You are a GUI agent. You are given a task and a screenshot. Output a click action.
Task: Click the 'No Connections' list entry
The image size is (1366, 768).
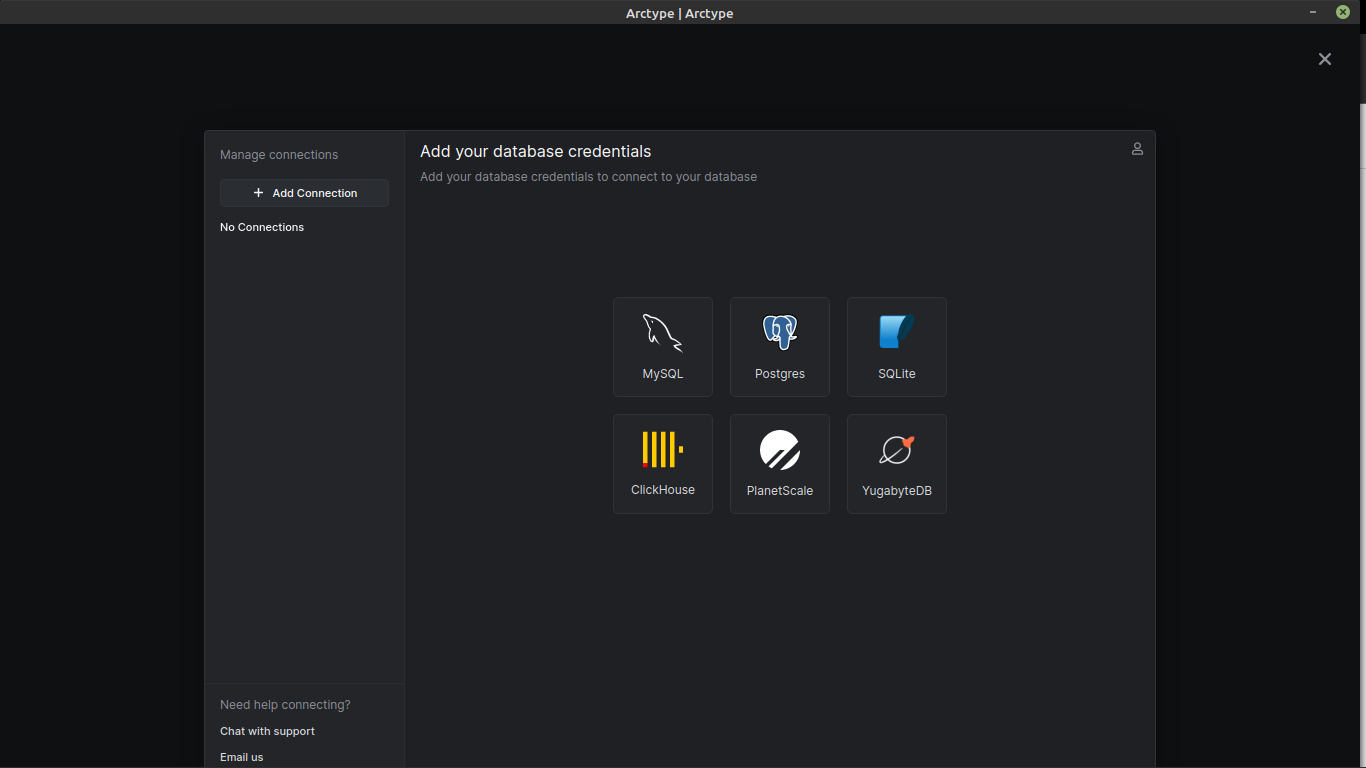pos(262,227)
